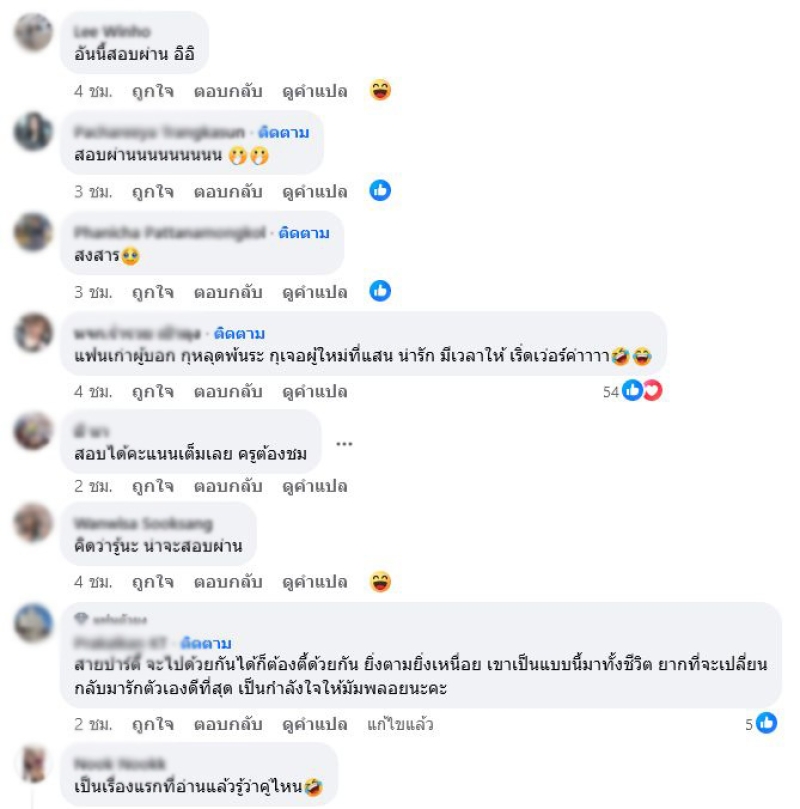Follow the author of แฟนเก่าผู้บอก comment
Image resolution: width=800 pixels, height=809 pixels.
[239, 334]
